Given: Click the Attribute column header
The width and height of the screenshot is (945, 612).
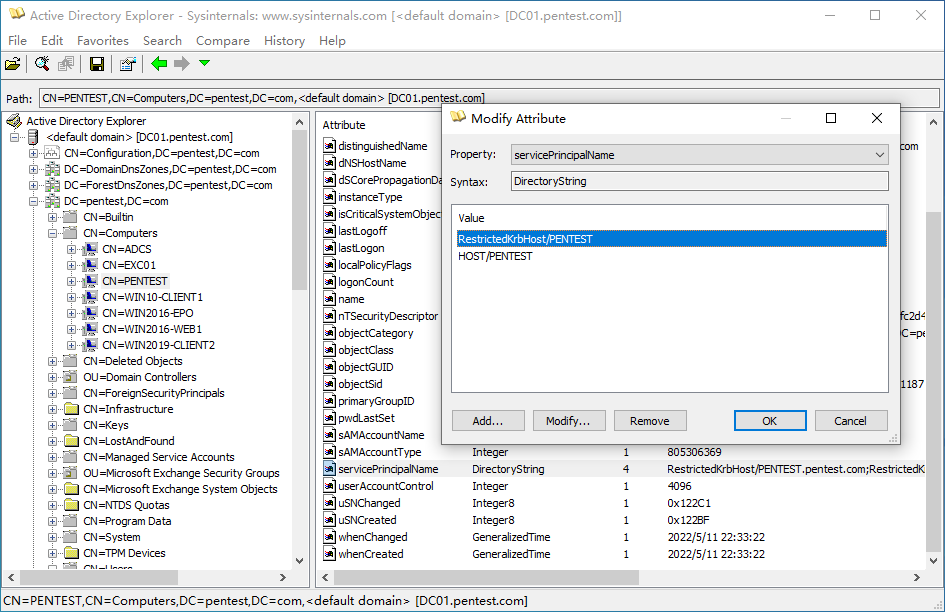Looking at the screenshot, I should (x=344, y=125).
